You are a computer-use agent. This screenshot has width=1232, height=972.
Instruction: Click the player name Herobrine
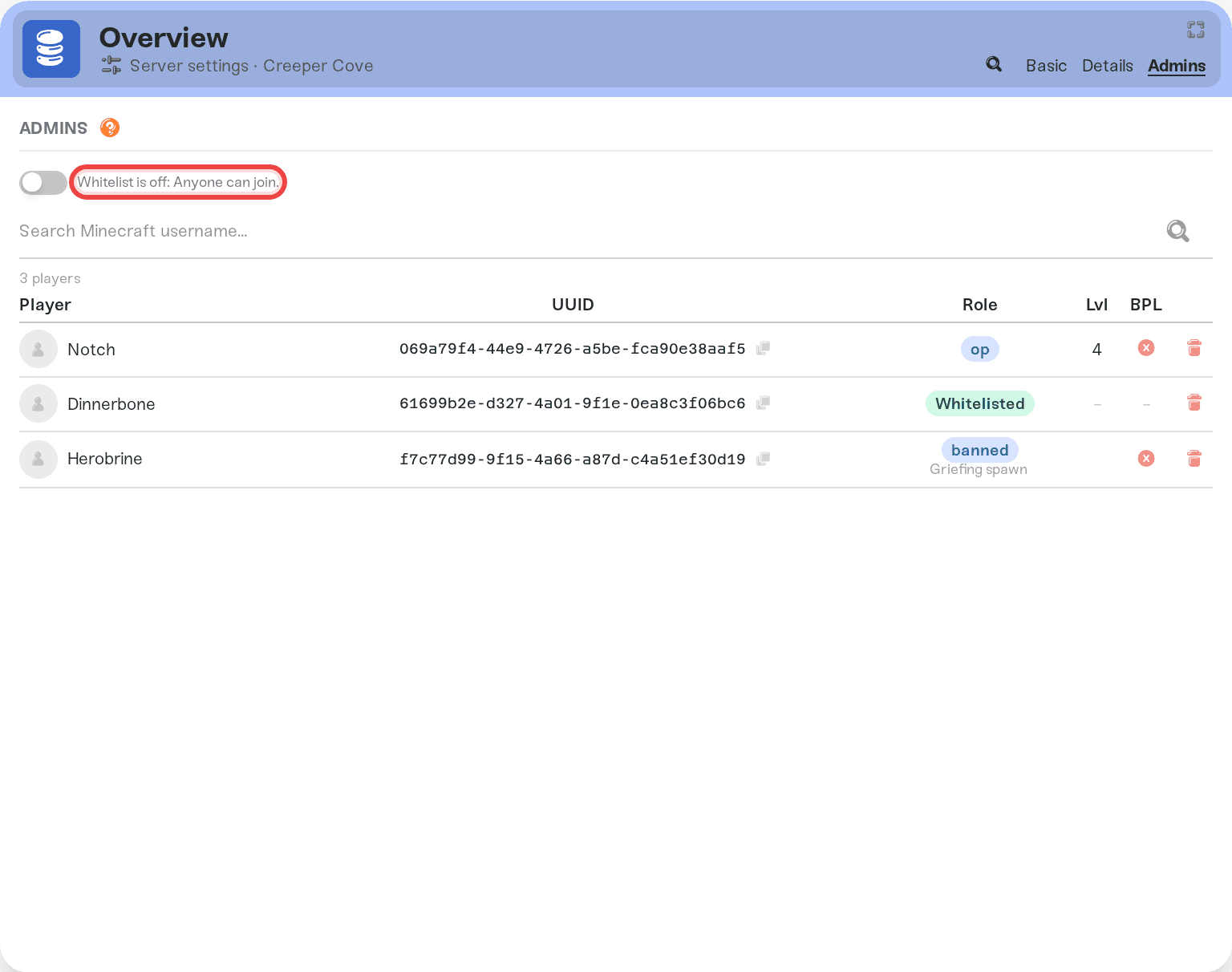coord(105,459)
